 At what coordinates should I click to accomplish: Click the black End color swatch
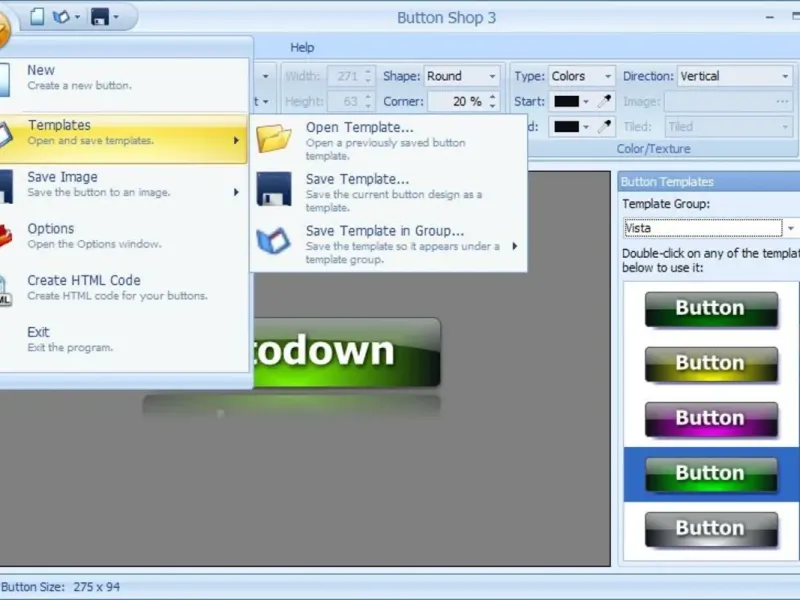point(566,127)
